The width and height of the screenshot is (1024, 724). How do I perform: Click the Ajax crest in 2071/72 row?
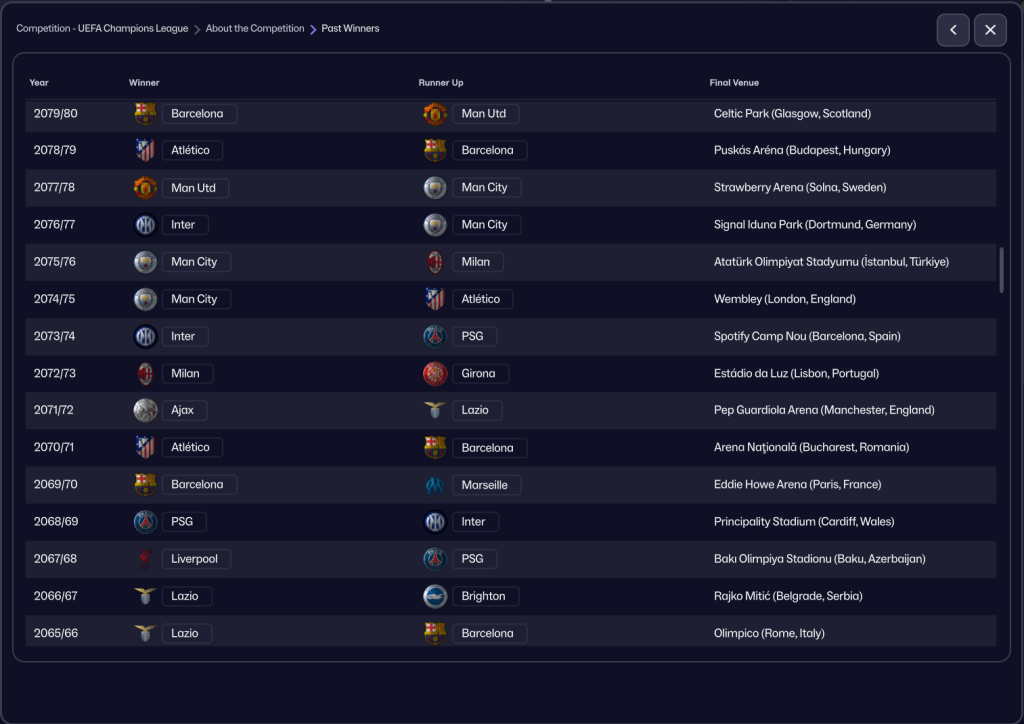coord(146,410)
